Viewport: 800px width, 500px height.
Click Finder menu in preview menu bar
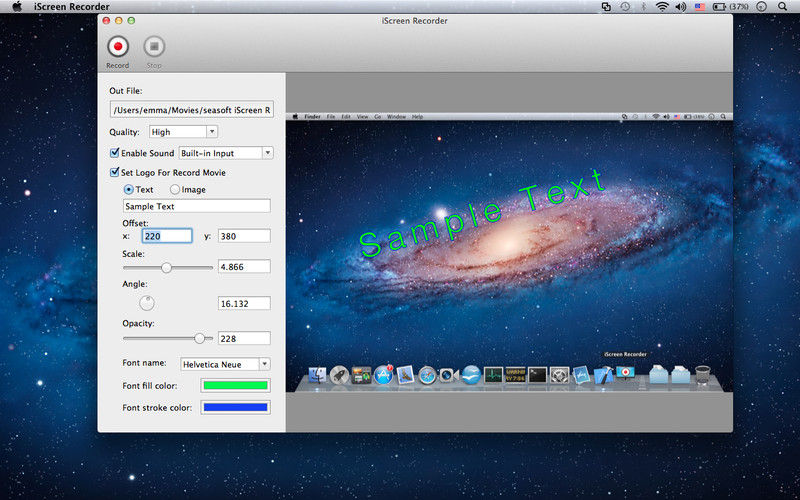(x=312, y=117)
